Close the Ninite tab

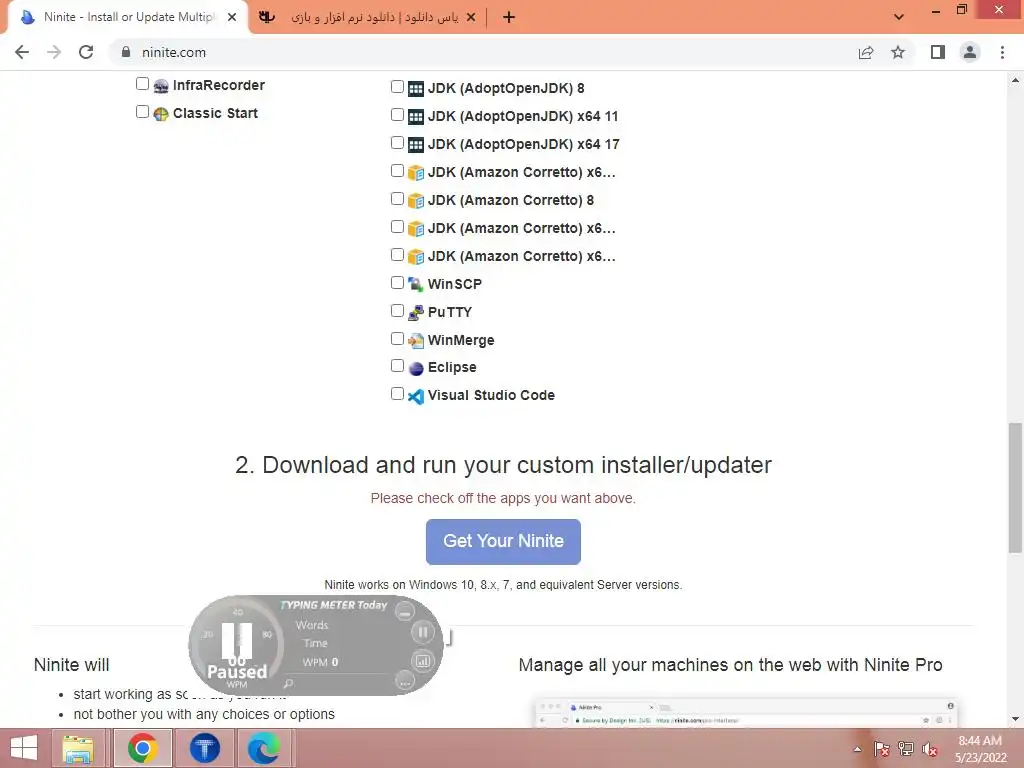(232, 18)
